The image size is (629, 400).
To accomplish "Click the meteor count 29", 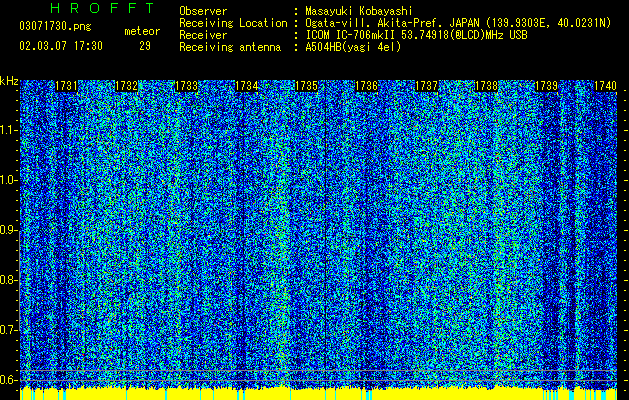I will (x=145, y=46).
